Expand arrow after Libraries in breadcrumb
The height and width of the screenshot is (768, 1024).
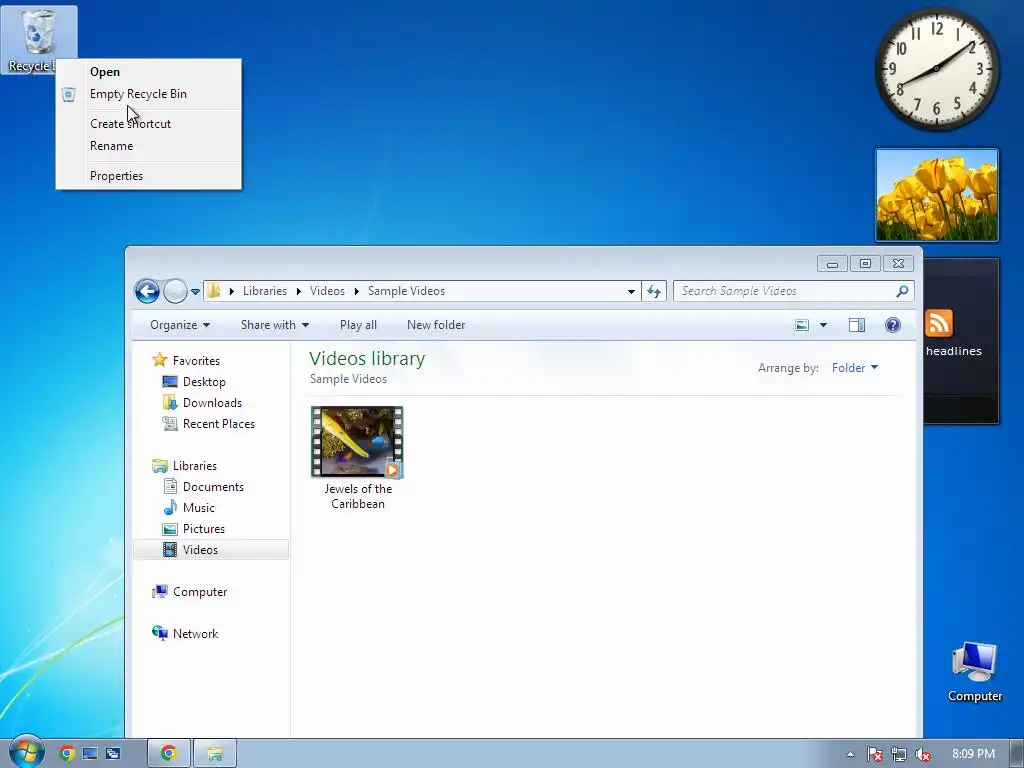pyautogui.click(x=298, y=291)
